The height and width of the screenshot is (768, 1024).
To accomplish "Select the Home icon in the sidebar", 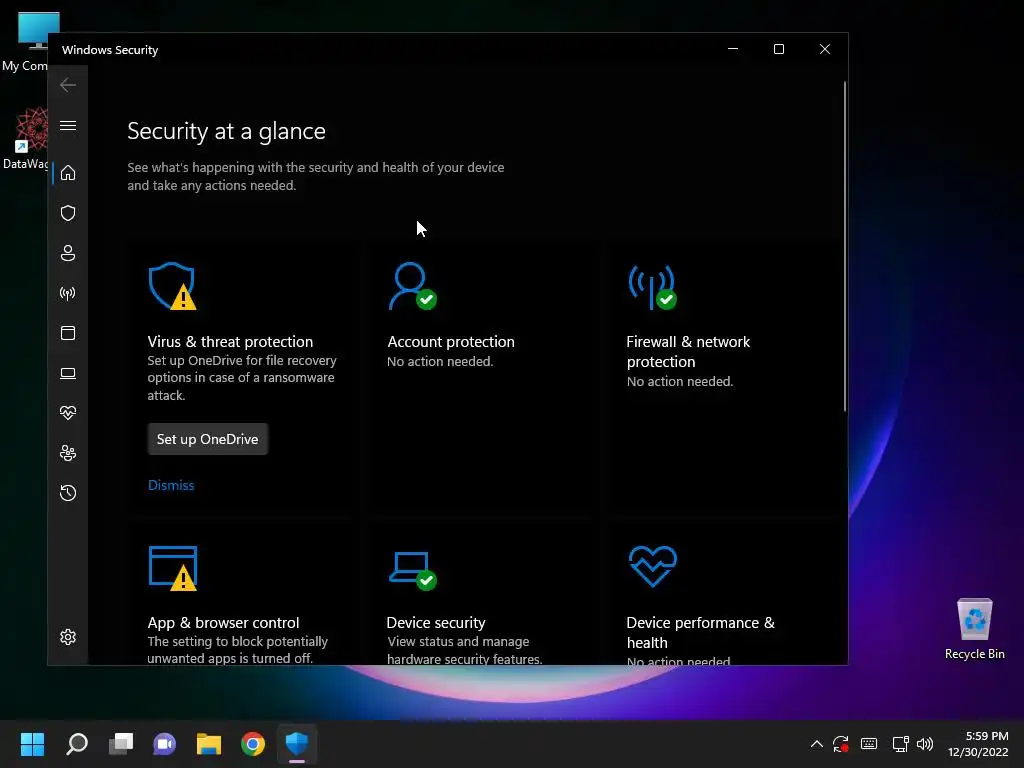I will pos(68,173).
